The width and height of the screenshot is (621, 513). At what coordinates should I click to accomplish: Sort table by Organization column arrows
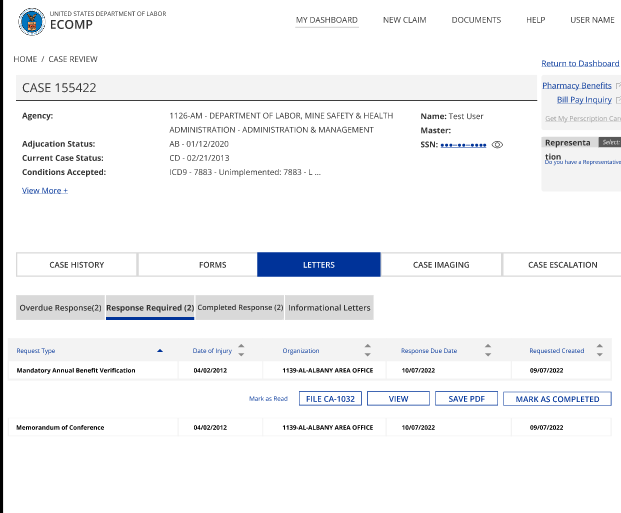[x=367, y=351]
